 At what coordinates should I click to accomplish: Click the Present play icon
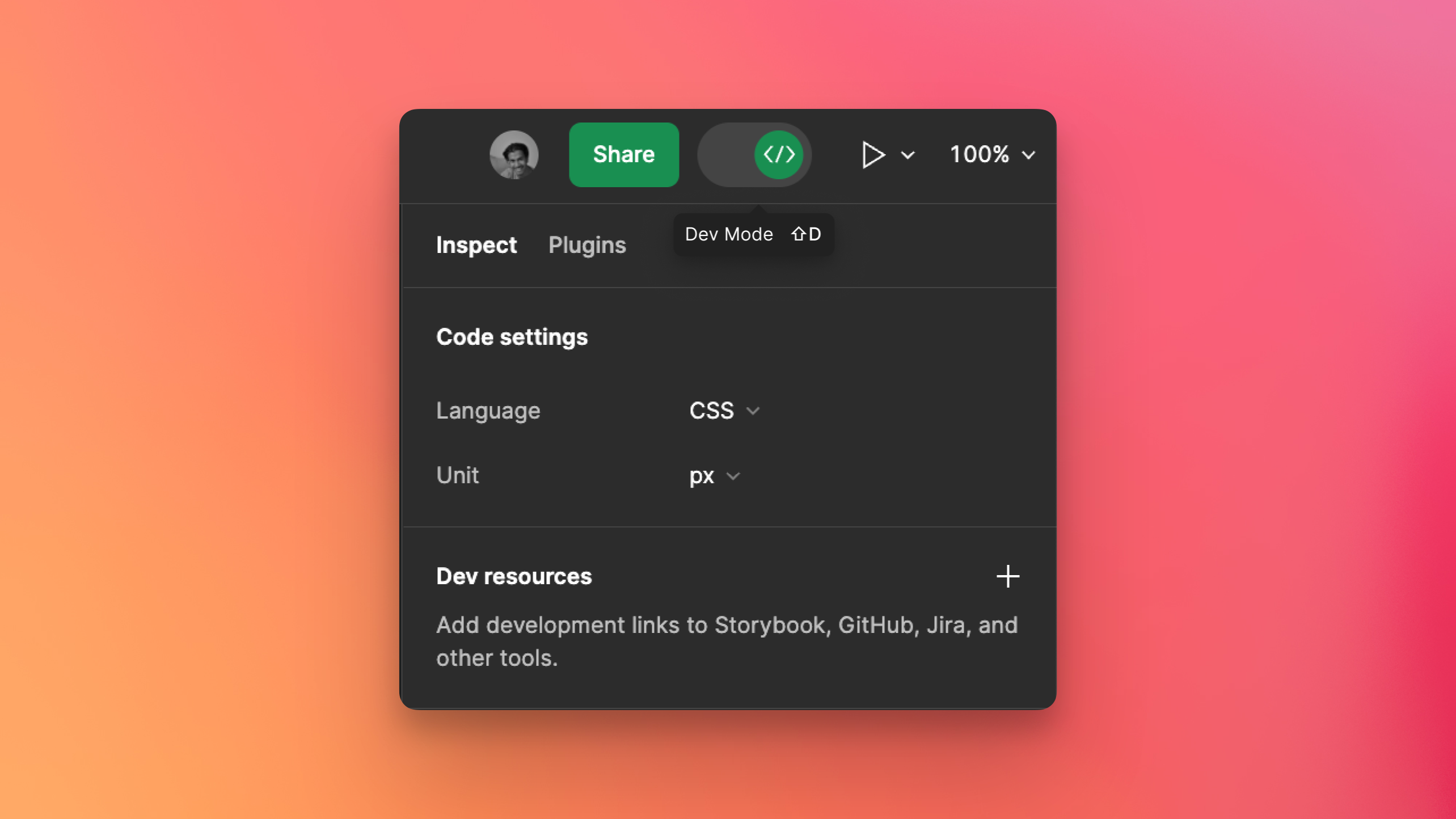[873, 155]
